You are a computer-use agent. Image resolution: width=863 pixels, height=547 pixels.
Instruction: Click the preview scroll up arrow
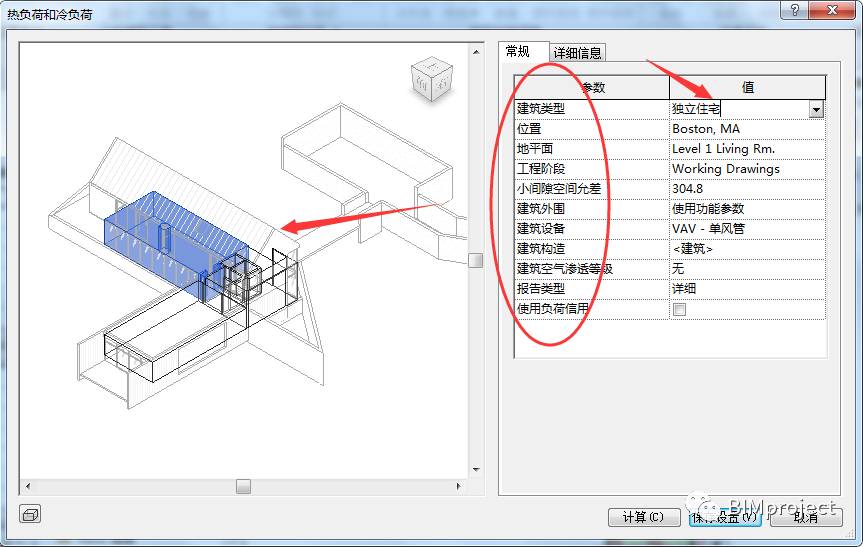(476, 52)
